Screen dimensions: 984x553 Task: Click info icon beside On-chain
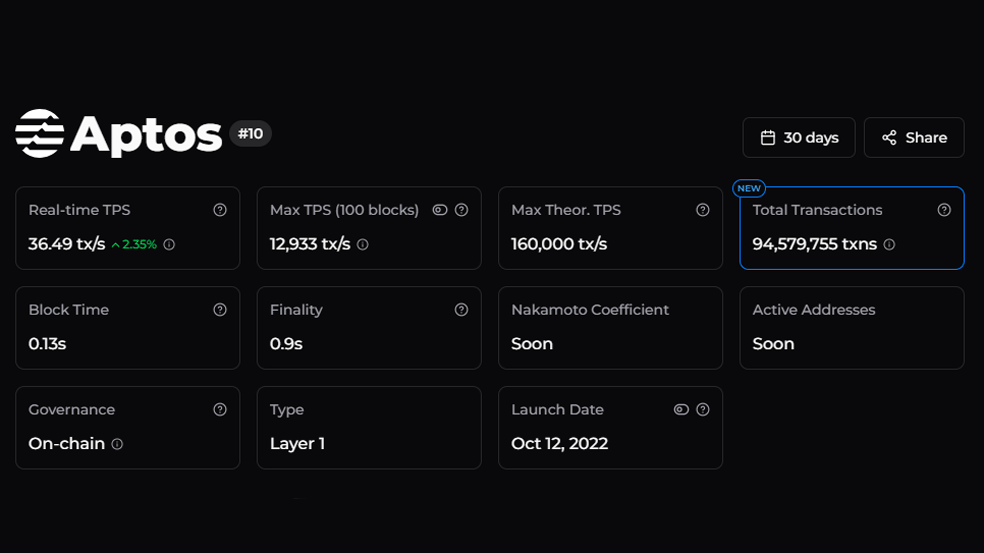click(x=117, y=444)
